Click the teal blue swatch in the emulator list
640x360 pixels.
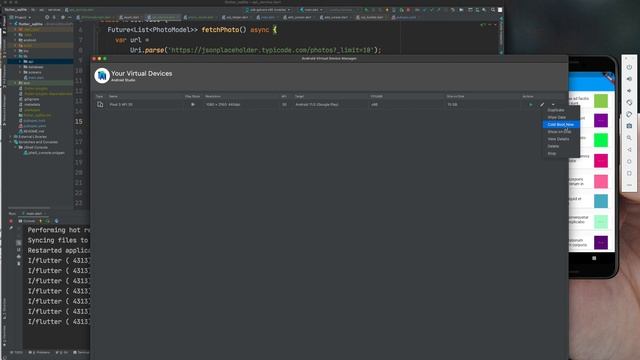point(601,201)
